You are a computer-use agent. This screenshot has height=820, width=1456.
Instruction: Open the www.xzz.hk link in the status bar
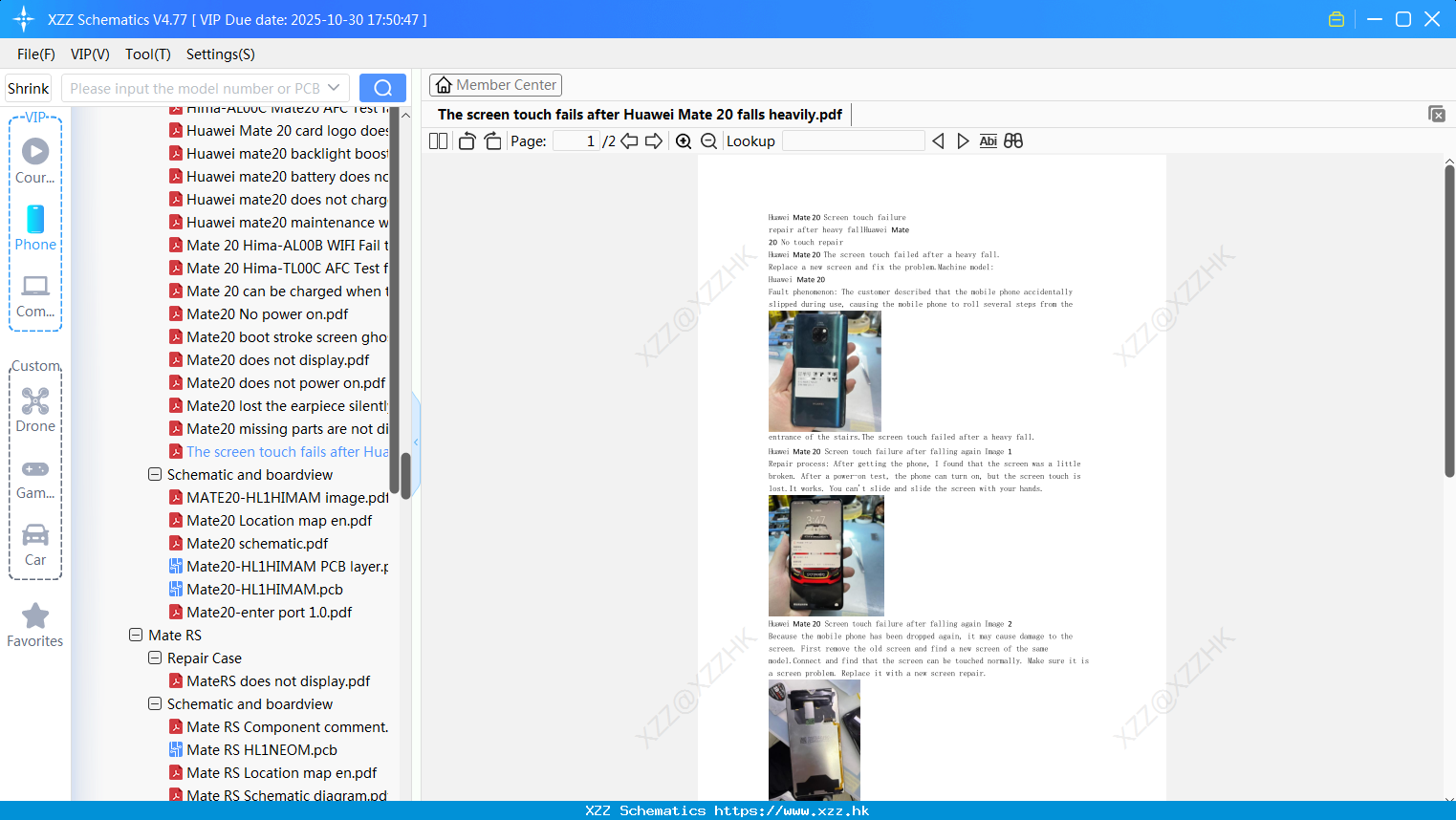(x=792, y=810)
